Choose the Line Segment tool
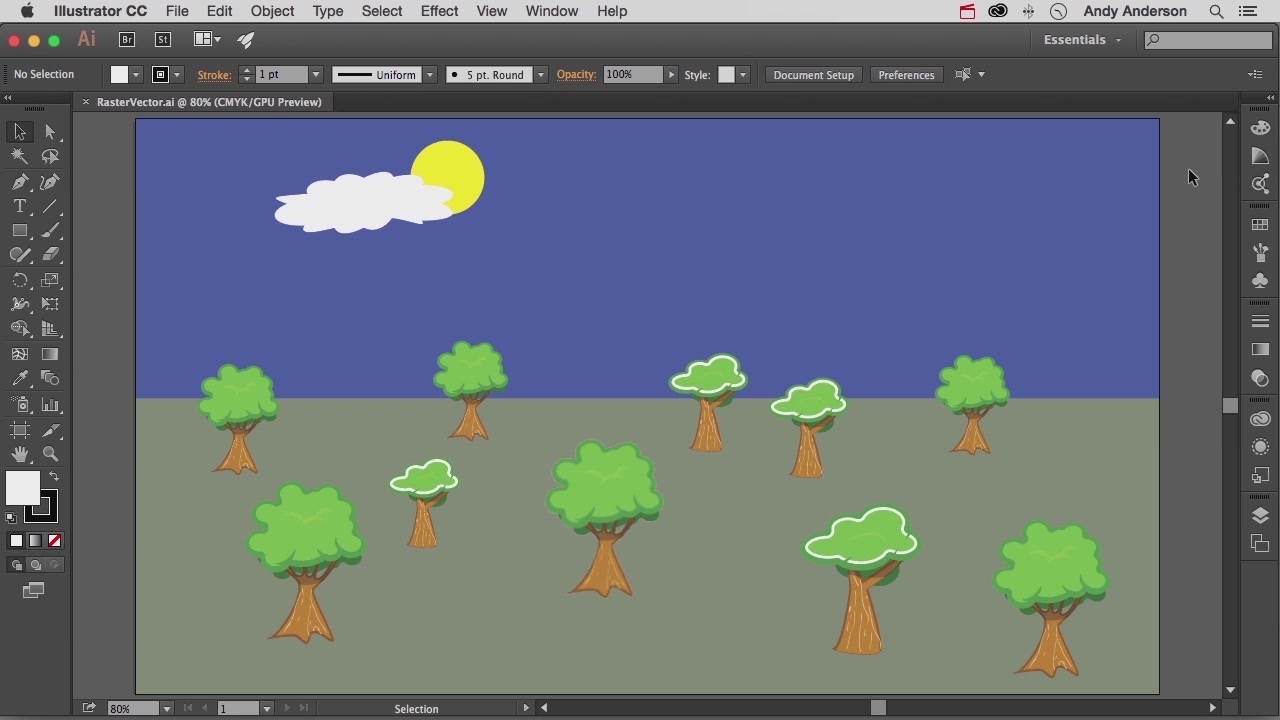The image size is (1280, 720). click(50, 206)
